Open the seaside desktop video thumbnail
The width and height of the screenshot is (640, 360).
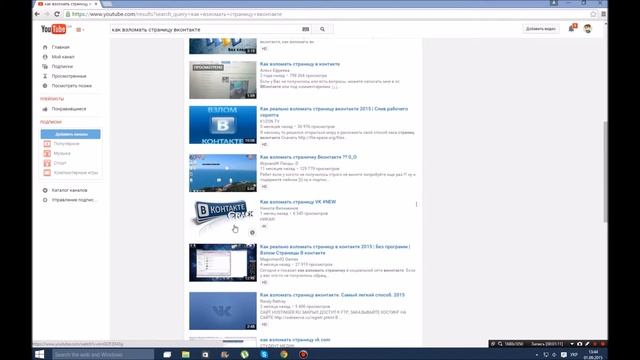(x=222, y=173)
